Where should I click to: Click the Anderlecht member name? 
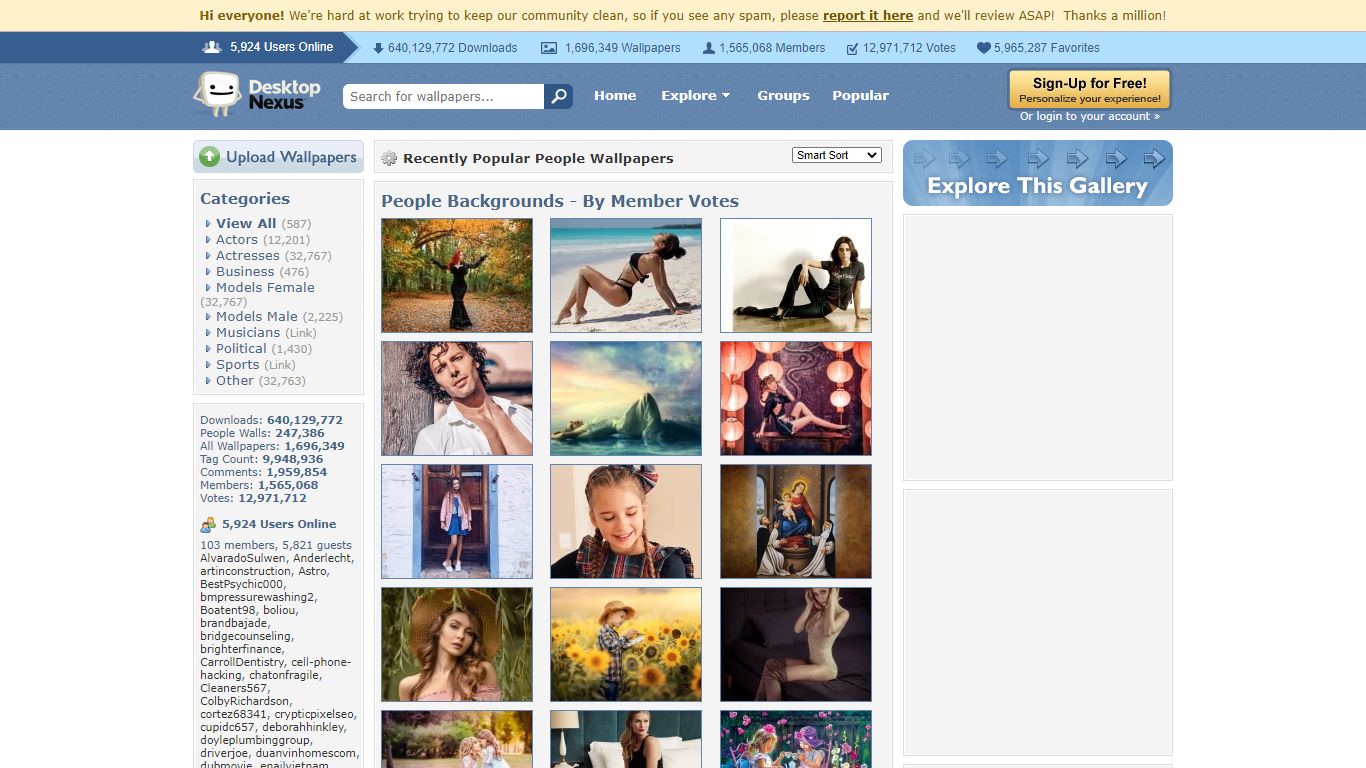click(322, 558)
